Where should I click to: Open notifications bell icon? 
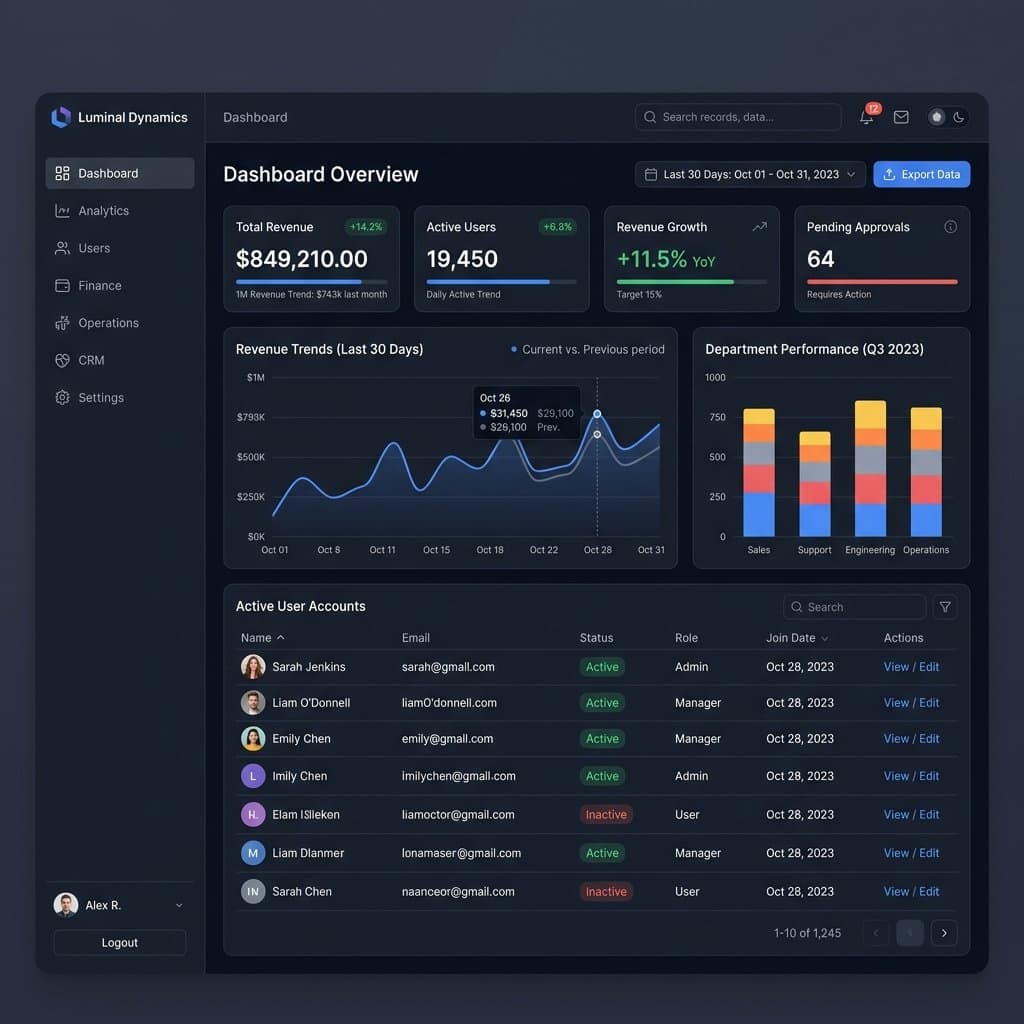867,118
